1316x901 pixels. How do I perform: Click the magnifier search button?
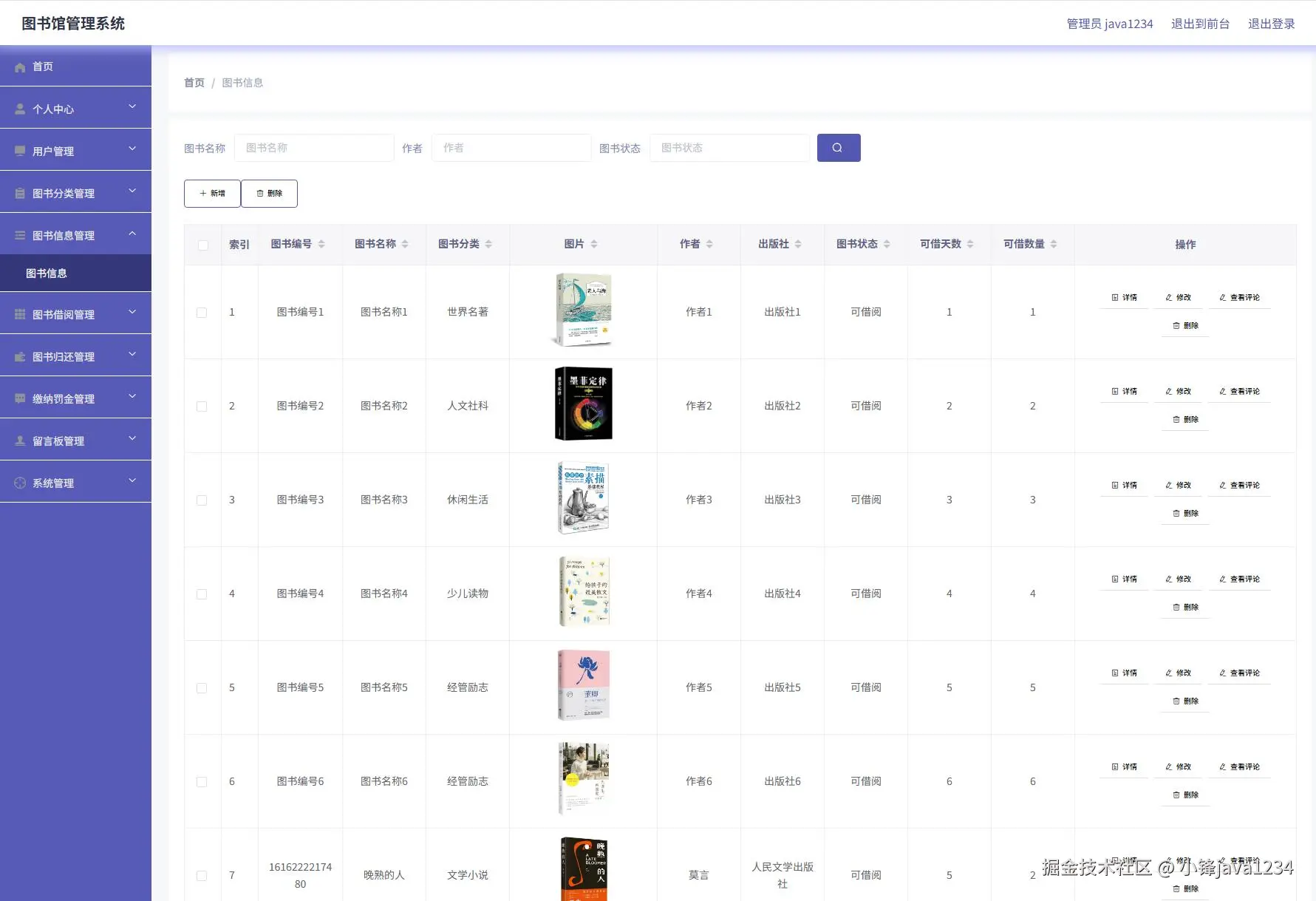(839, 148)
